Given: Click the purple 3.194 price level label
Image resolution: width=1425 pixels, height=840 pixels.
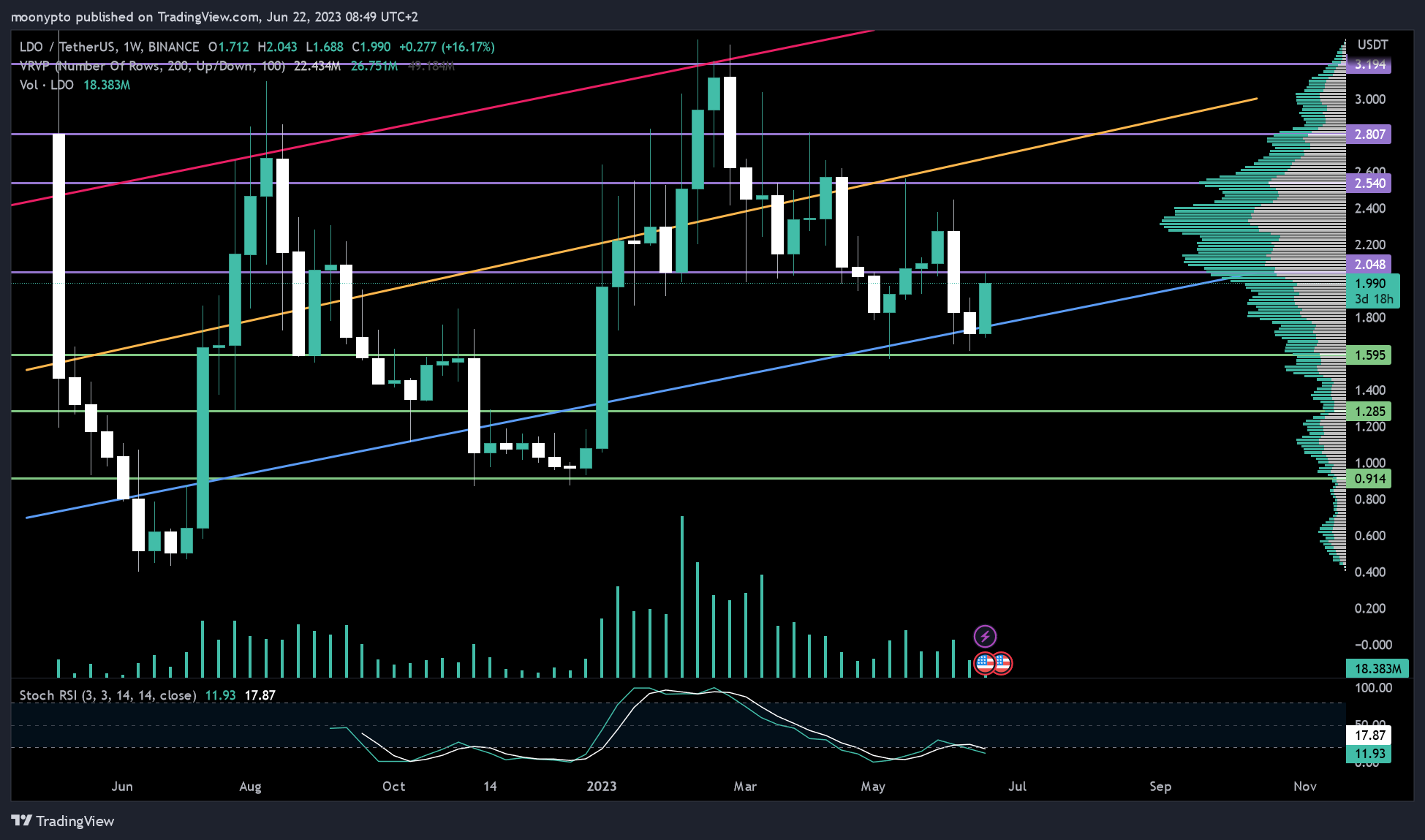Looking at the screenshot, I should click(x=1369, y=64).
